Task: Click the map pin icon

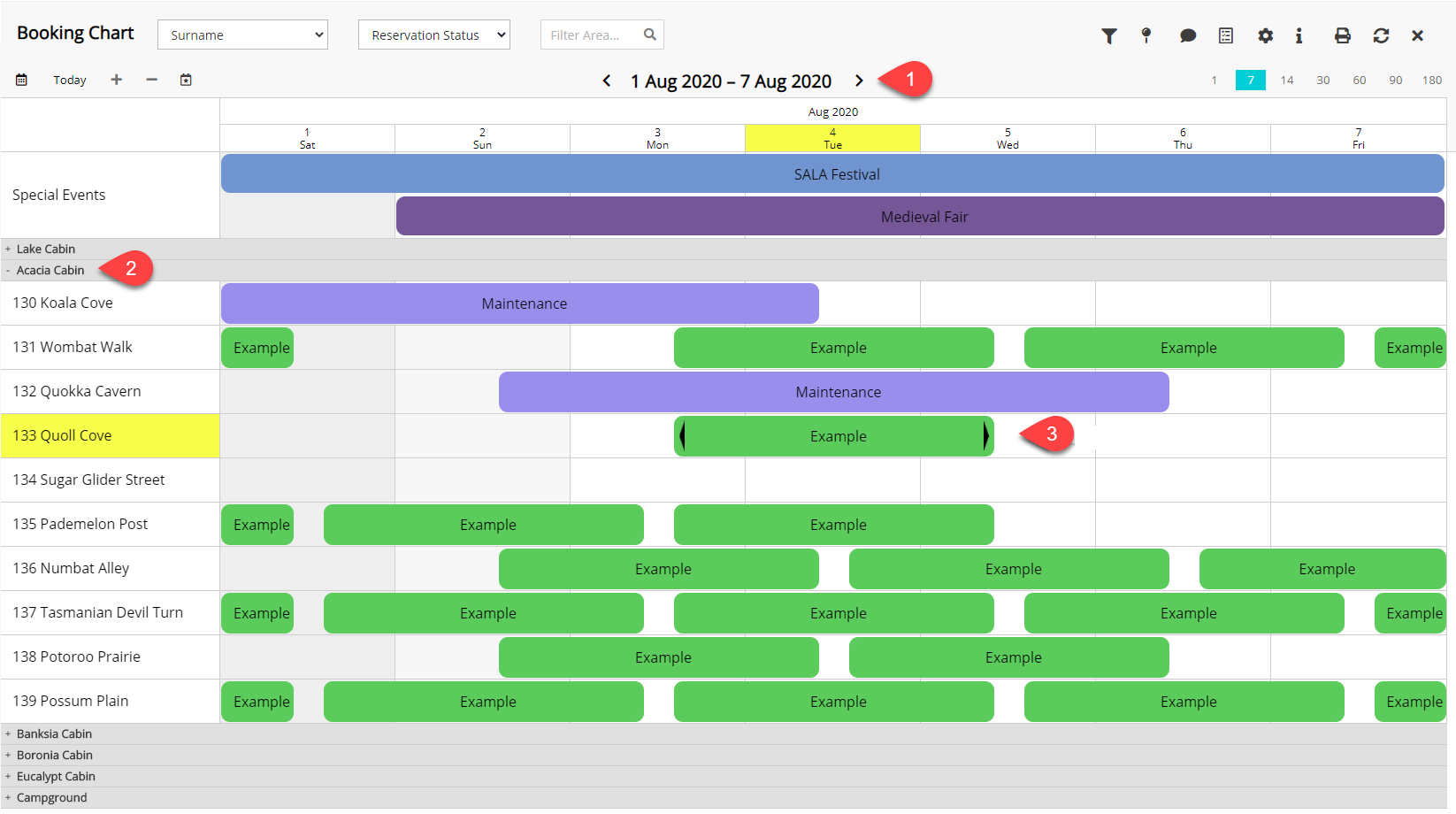Action: 1146,35
